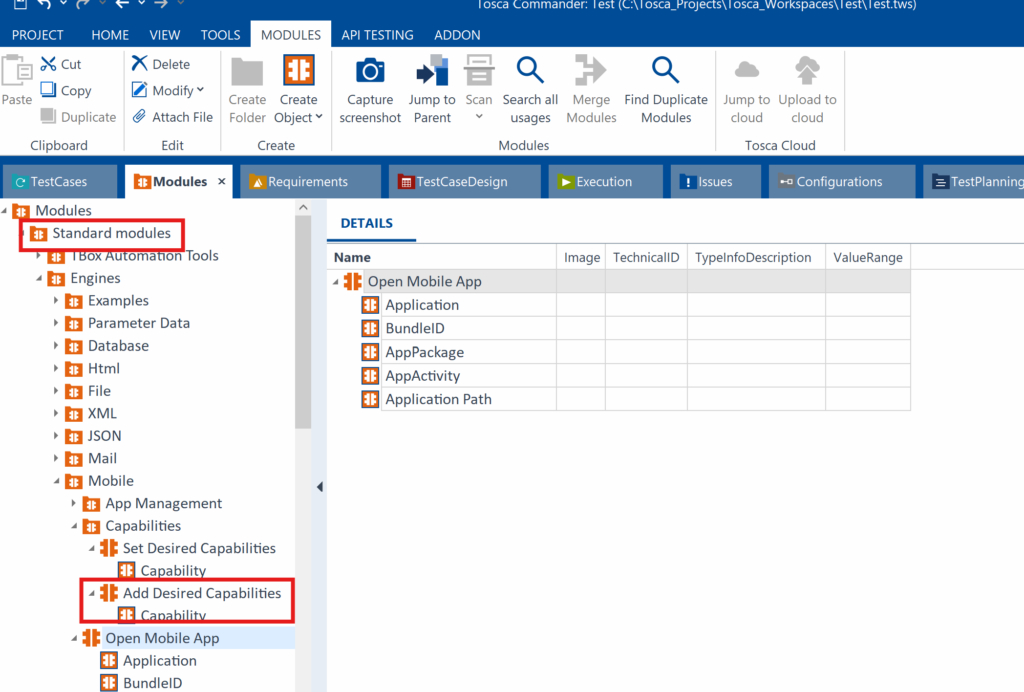Select AppActivity row in Details
This screenshot has height=692, width=1024.
[423, 375]
